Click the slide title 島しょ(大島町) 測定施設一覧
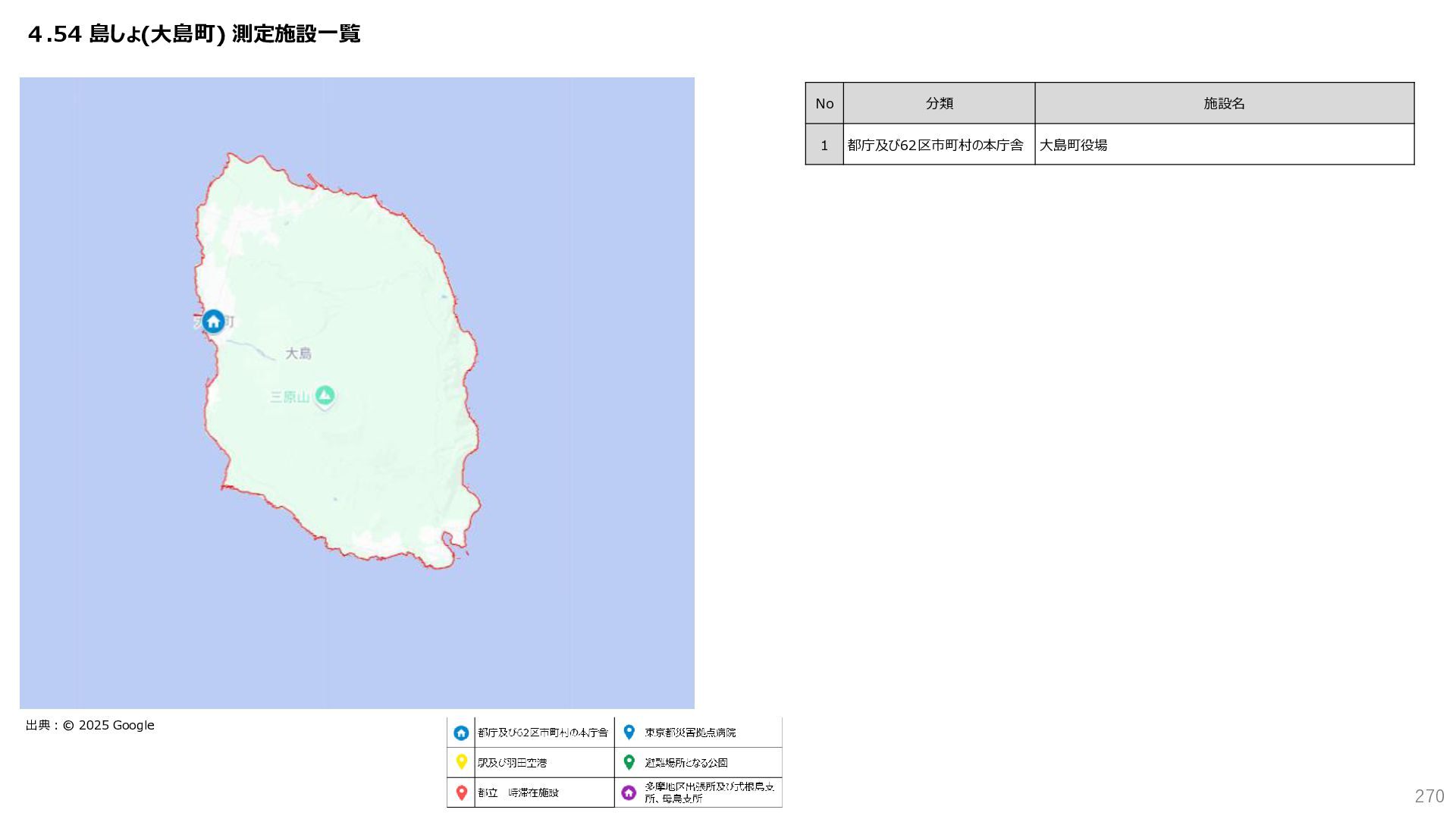This screenshot has width=1456, height=819. pyautogui.click(x=194, y=34)
